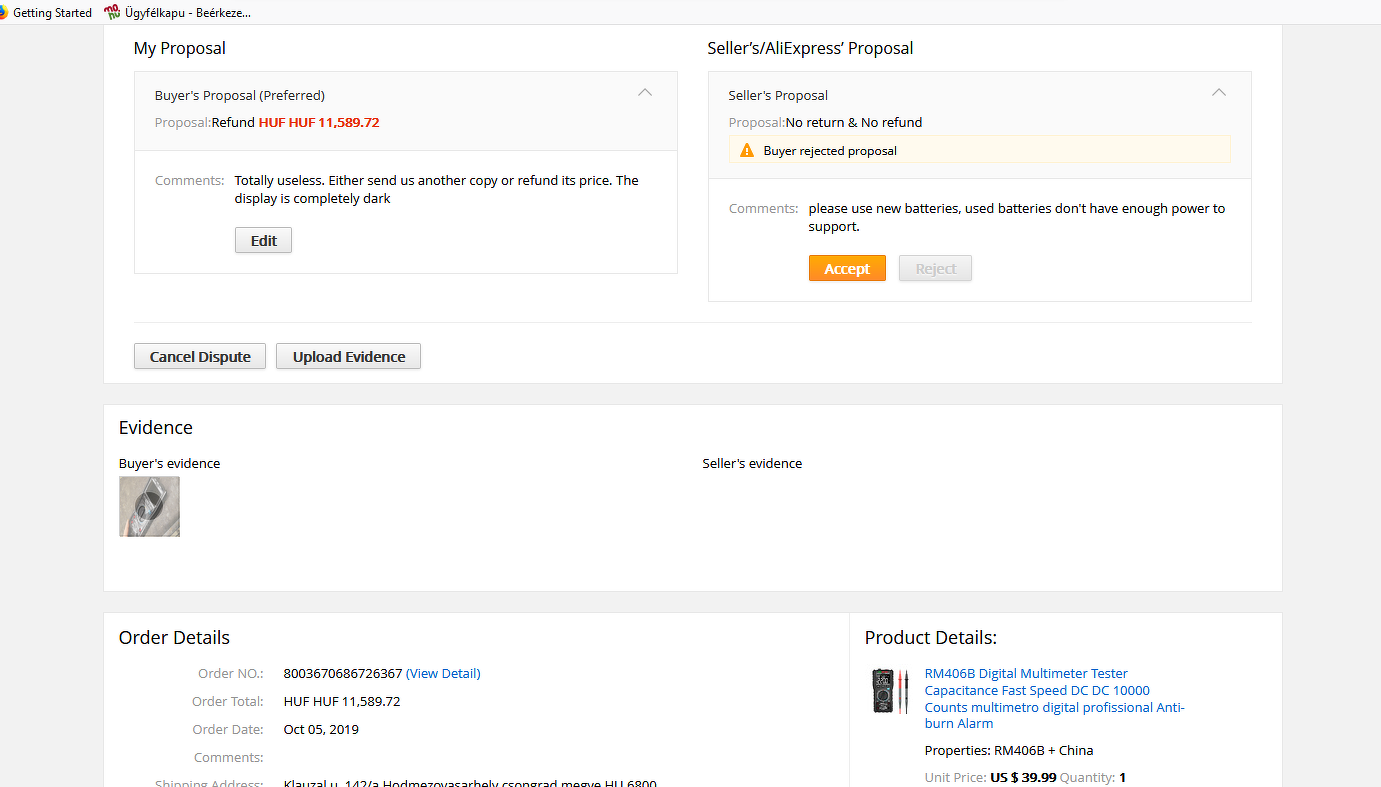The height and width of the screenshot is (787, 1381).
Task: Click the Upload Evidence button
Action: pos(348,357)
